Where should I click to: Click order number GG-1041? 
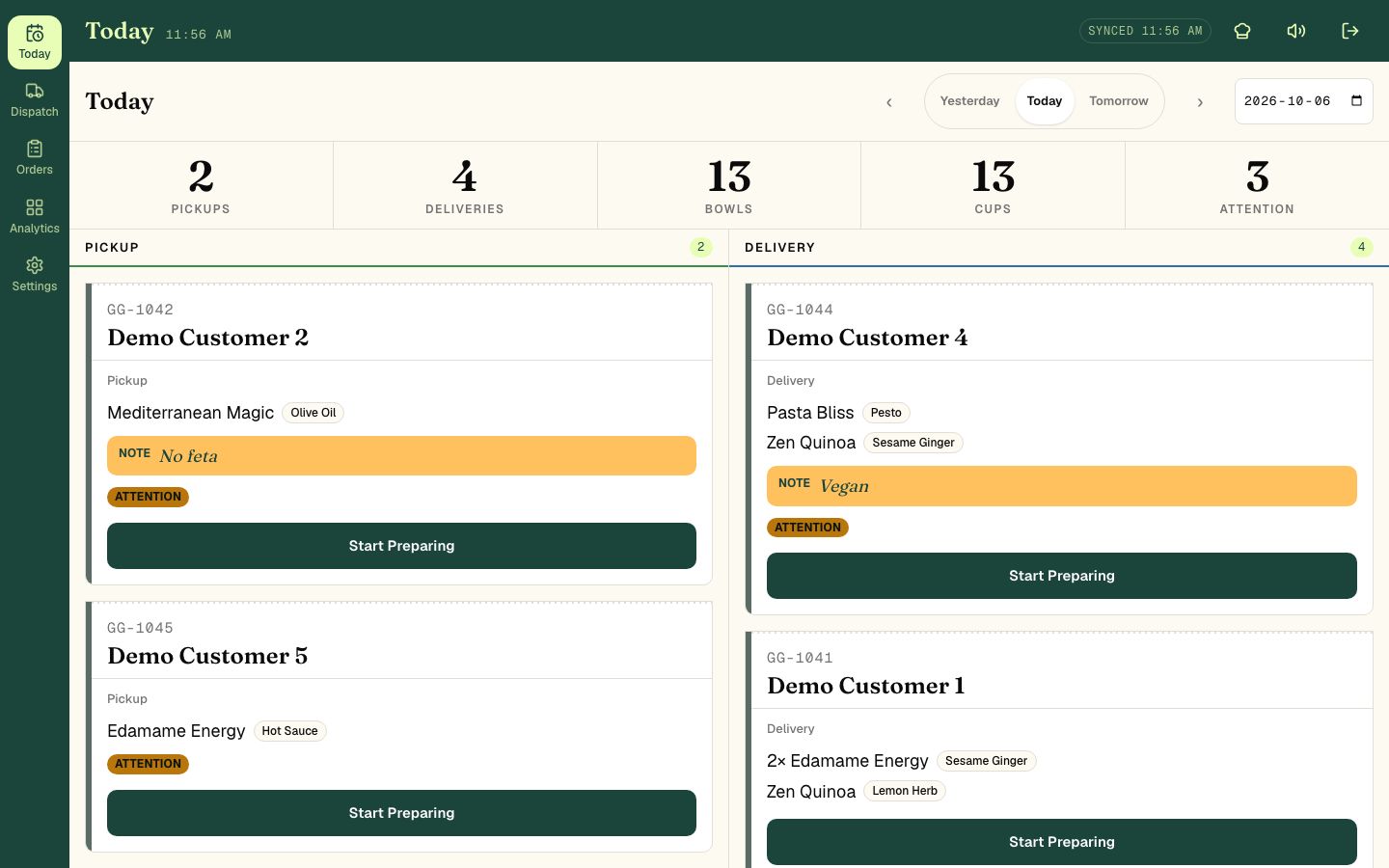[800, 658]
